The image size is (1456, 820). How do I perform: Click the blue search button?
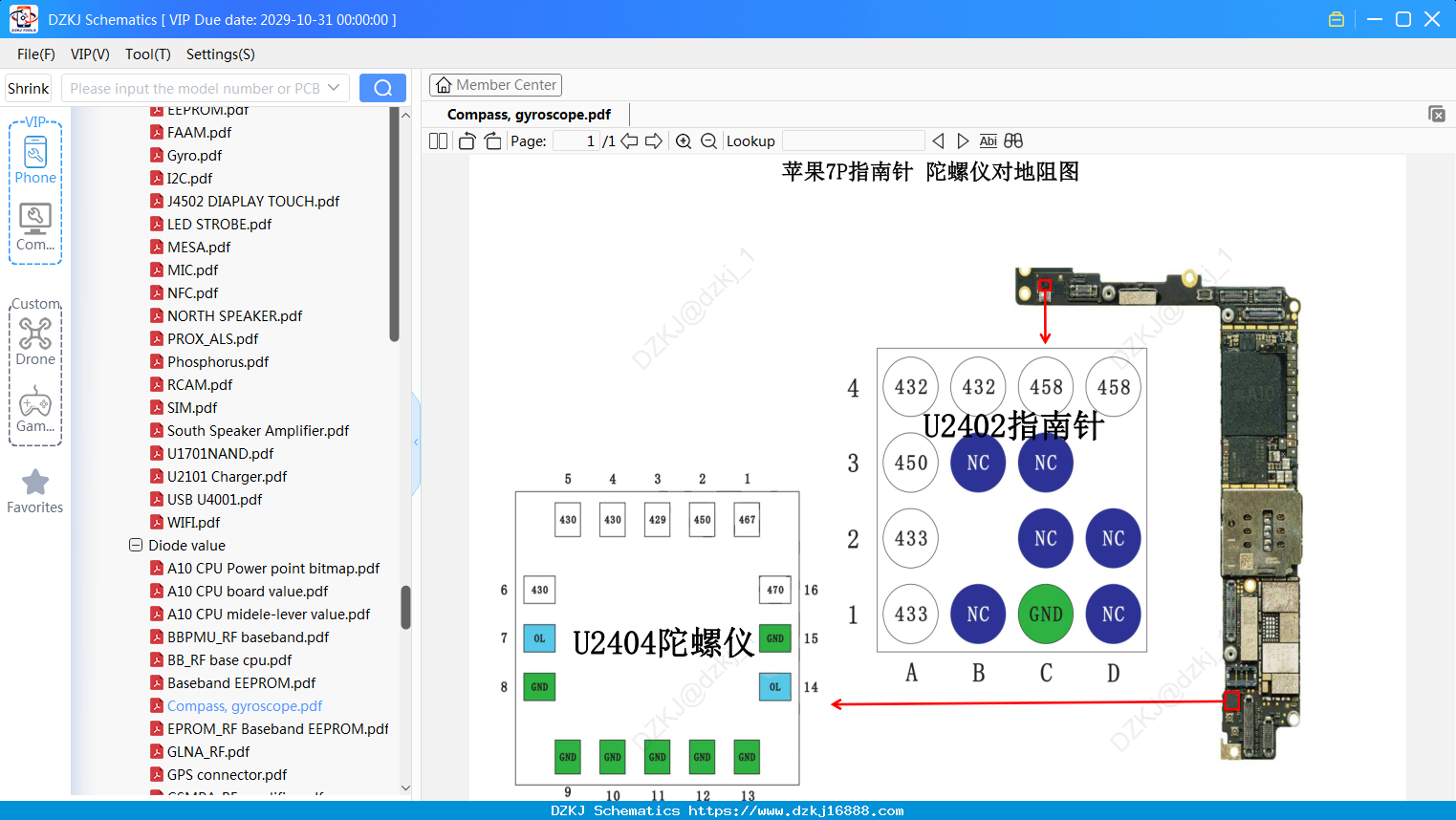pos(382,88)
